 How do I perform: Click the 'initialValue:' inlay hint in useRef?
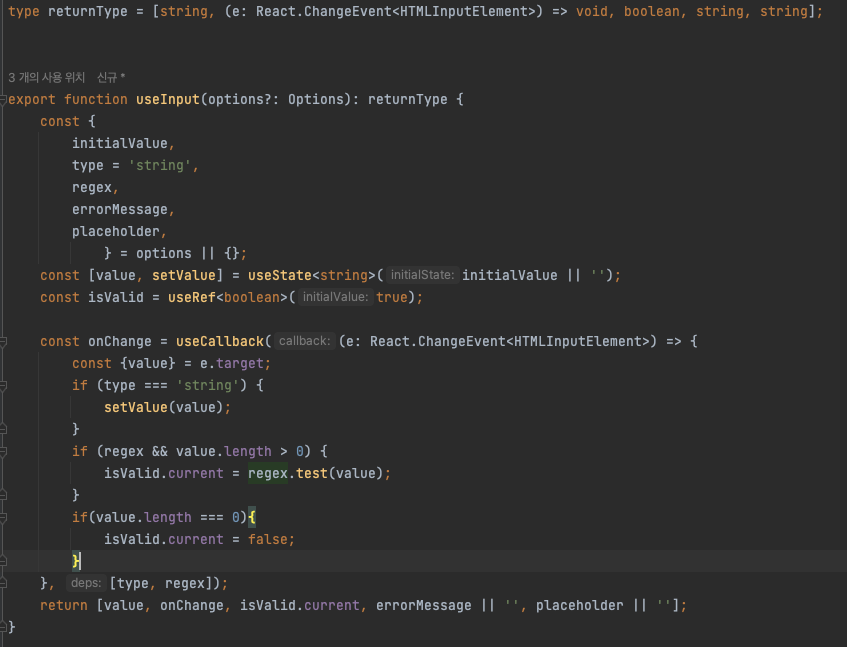335,297
